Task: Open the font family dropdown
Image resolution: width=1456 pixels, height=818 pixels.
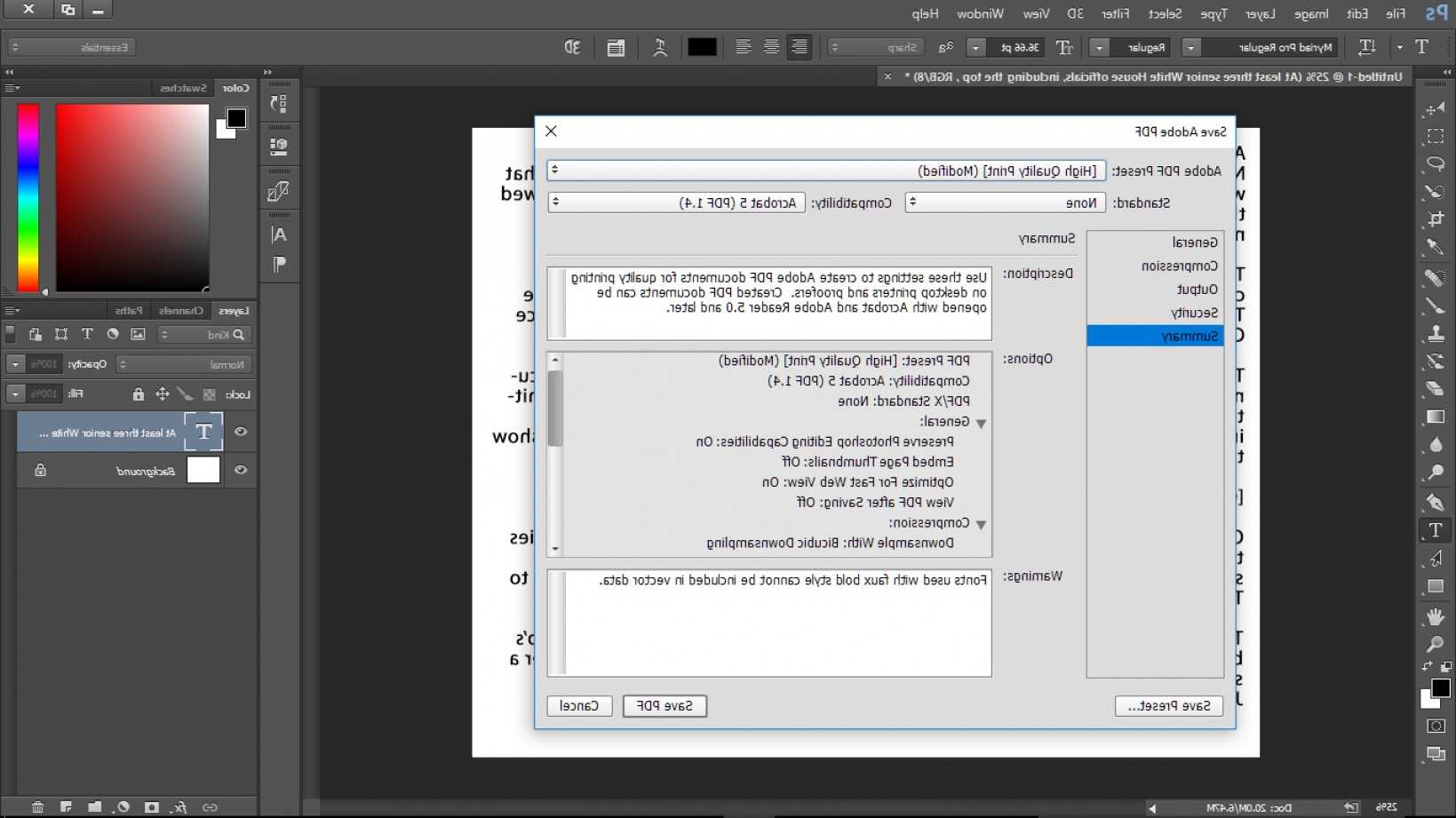Action: tap(1191, 47)
